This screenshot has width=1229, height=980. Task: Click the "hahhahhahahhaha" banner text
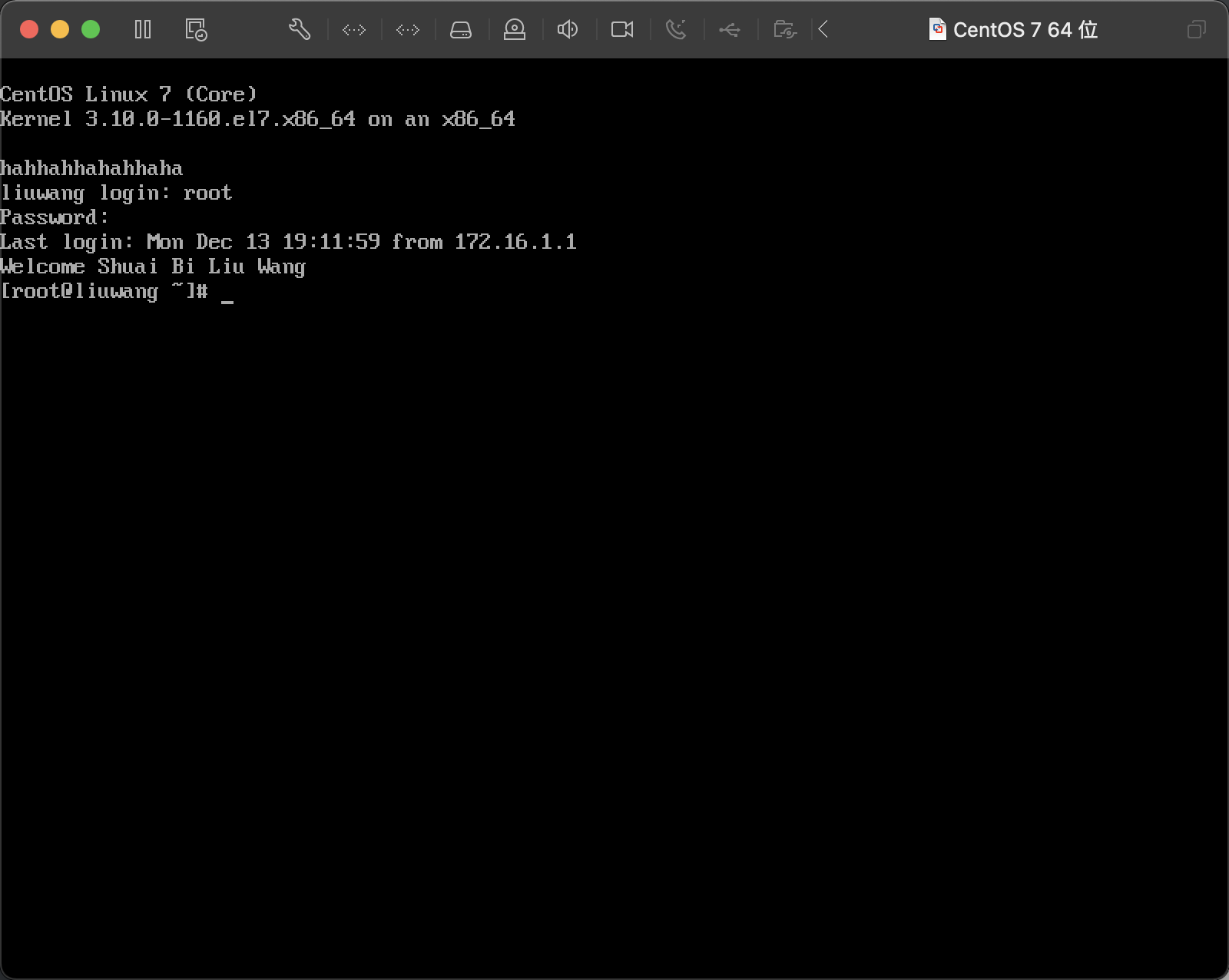(91, 168)
